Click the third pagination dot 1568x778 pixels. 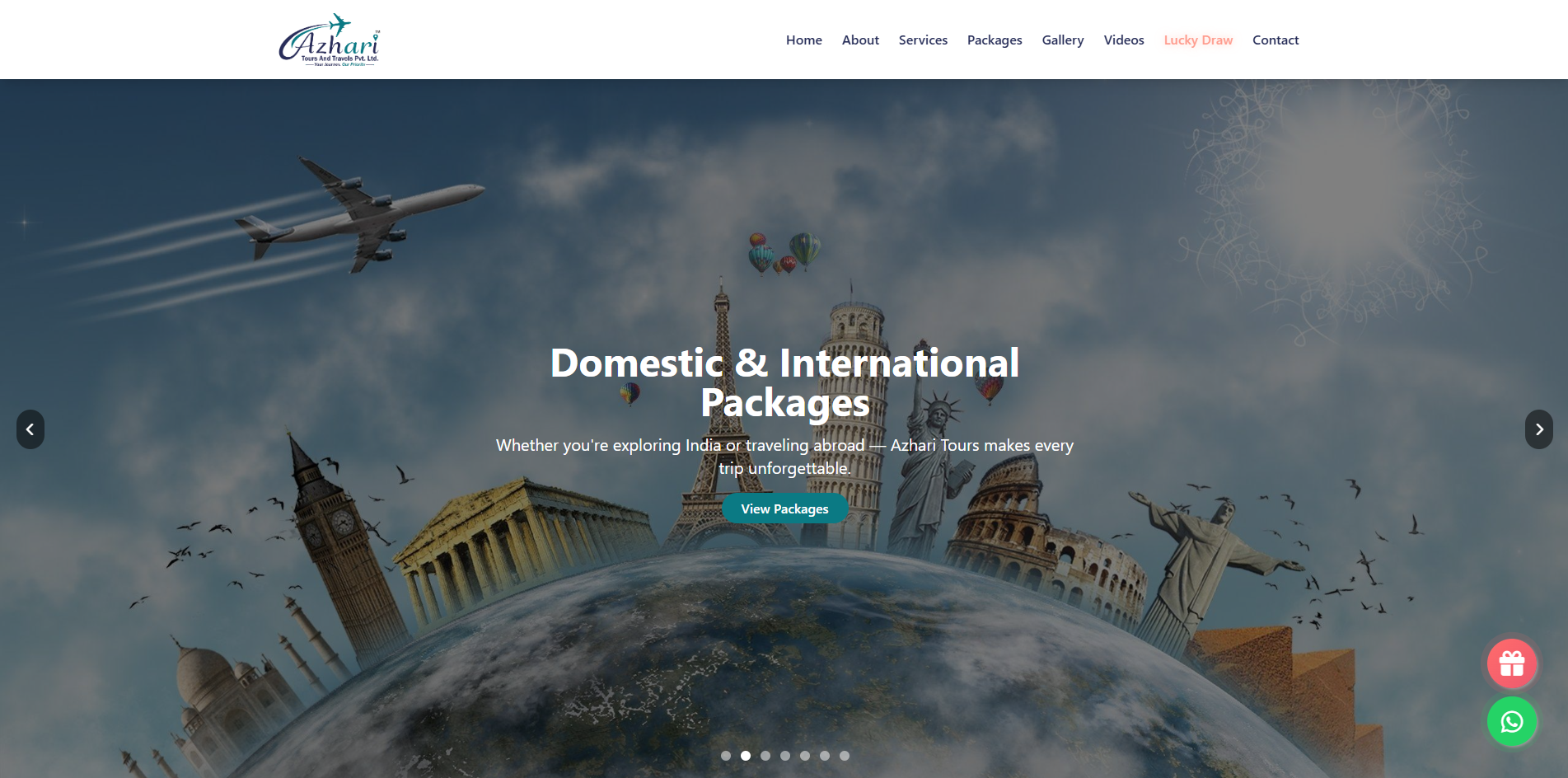point(765,755)
